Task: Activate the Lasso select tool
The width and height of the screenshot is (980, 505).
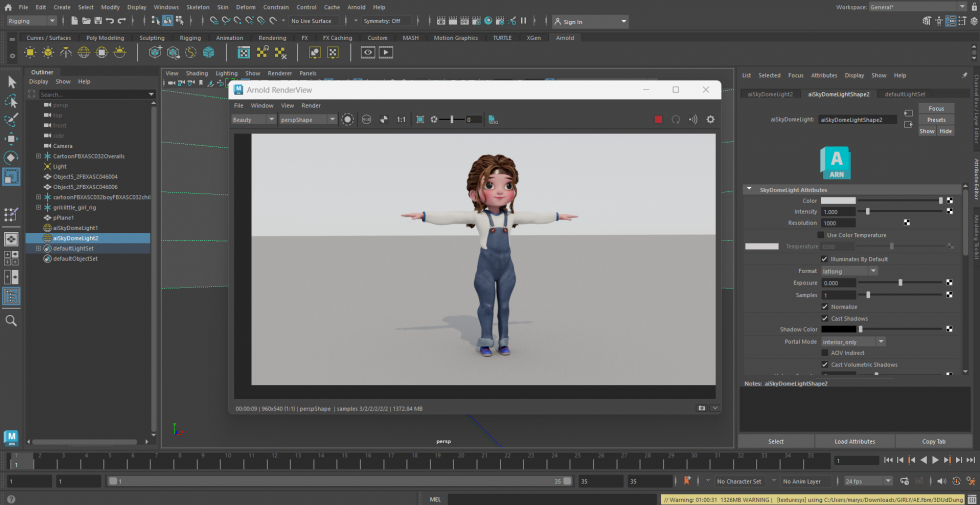Action: tap(11, 101)
